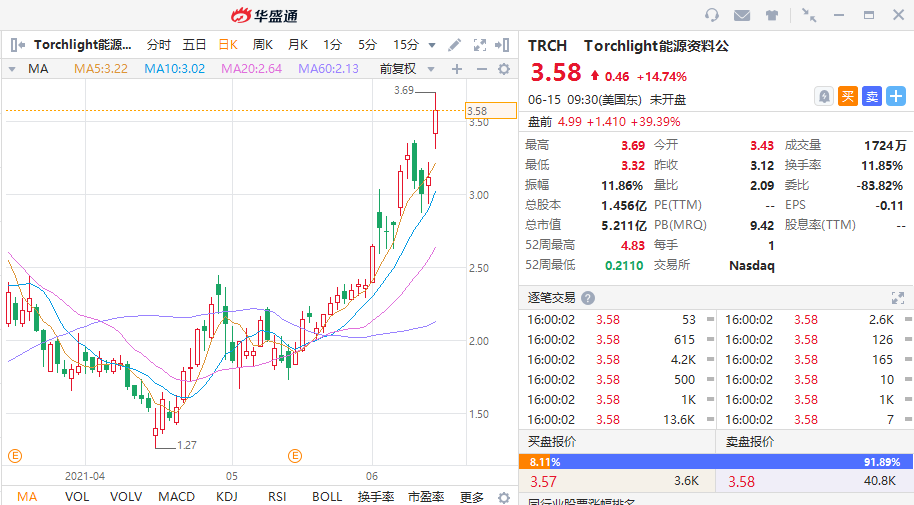
Task: Open MA indicator settings gear
Action: point(504,69)
